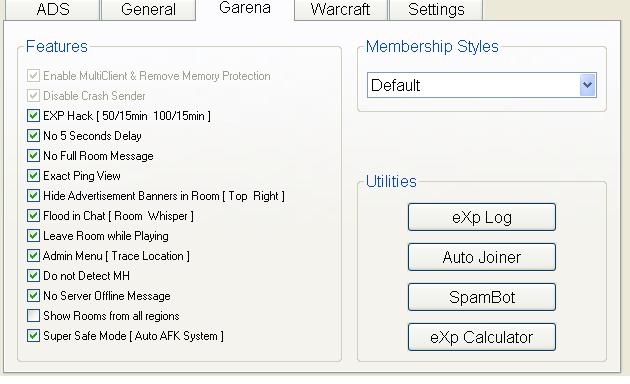Switch to the ADS tab

pos(53,10)
